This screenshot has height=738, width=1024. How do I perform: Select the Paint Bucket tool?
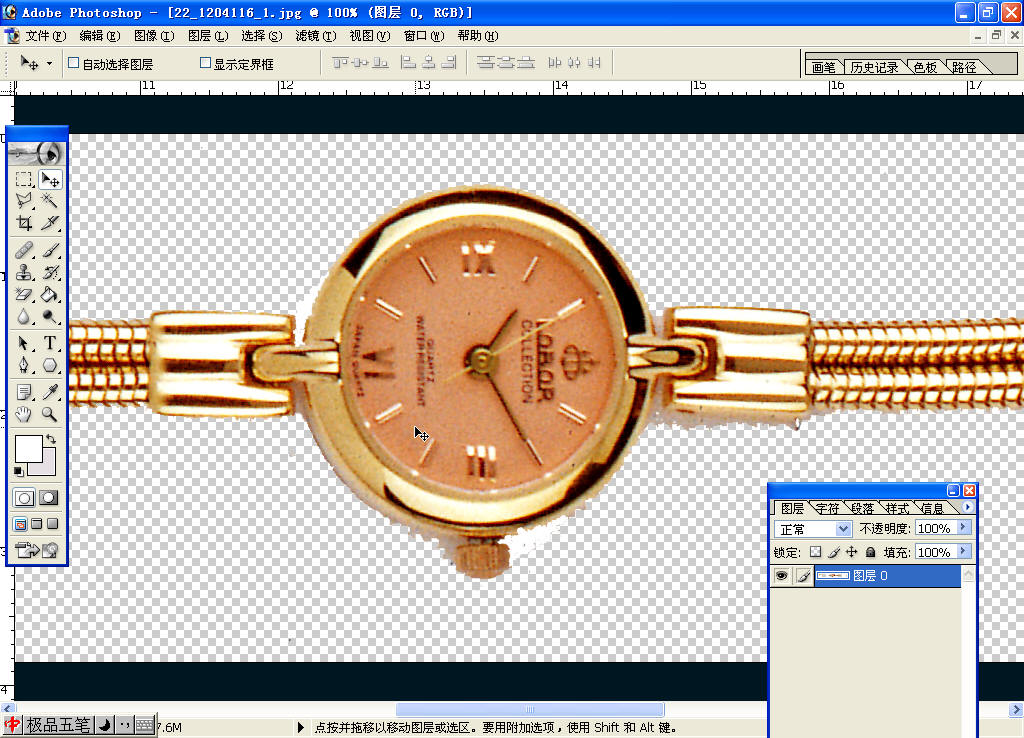(x=50, y=295)
